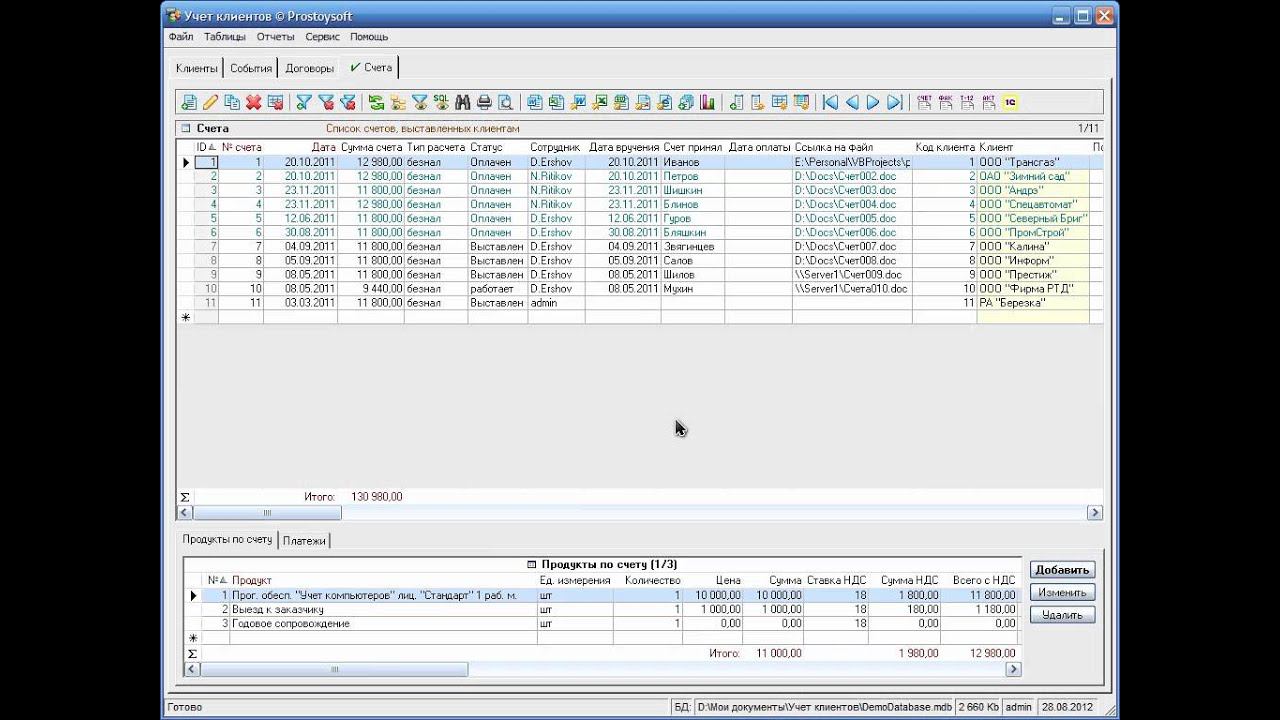Click the Изменить button

[1062, 592]
